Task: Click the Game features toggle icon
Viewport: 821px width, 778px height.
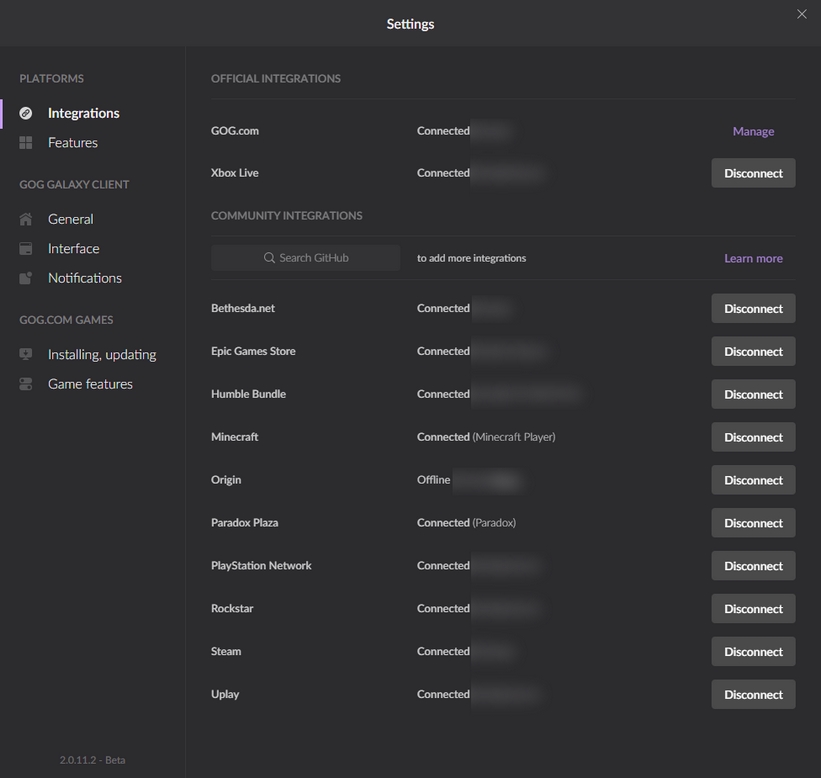Action: [26, 384]
